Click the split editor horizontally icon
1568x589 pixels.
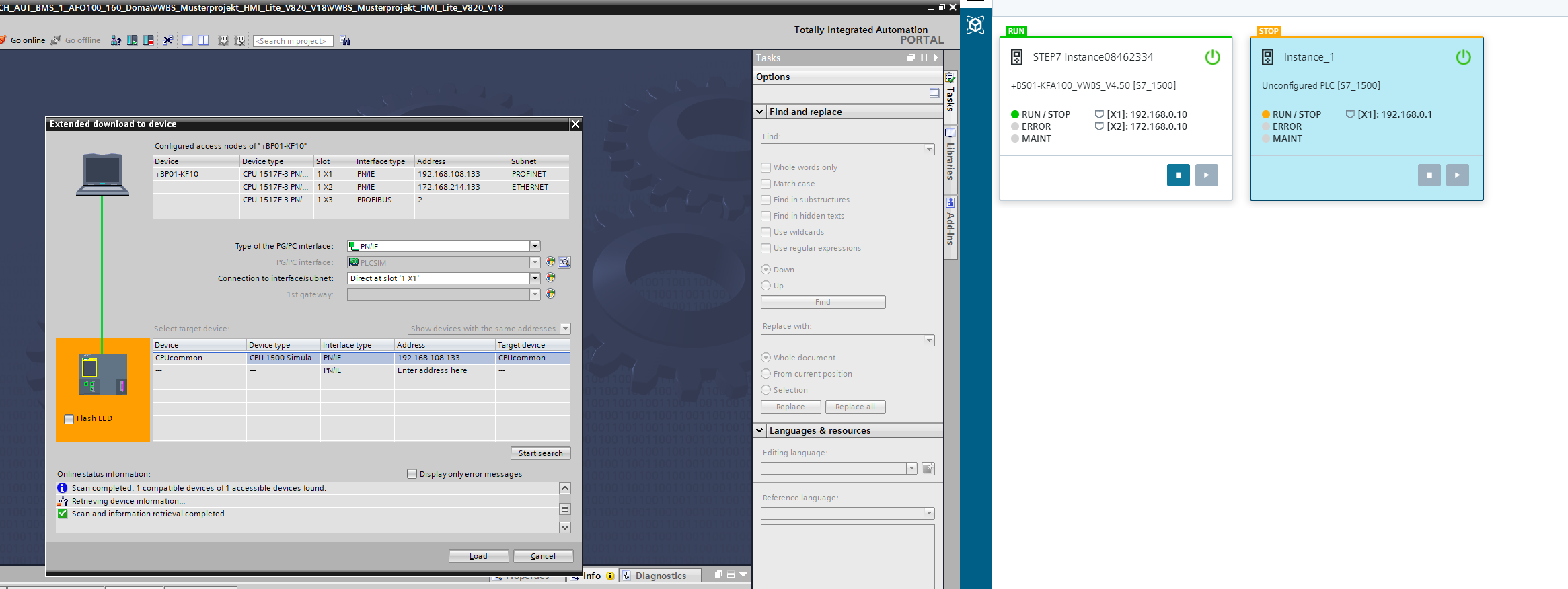[x=188, y=40]
